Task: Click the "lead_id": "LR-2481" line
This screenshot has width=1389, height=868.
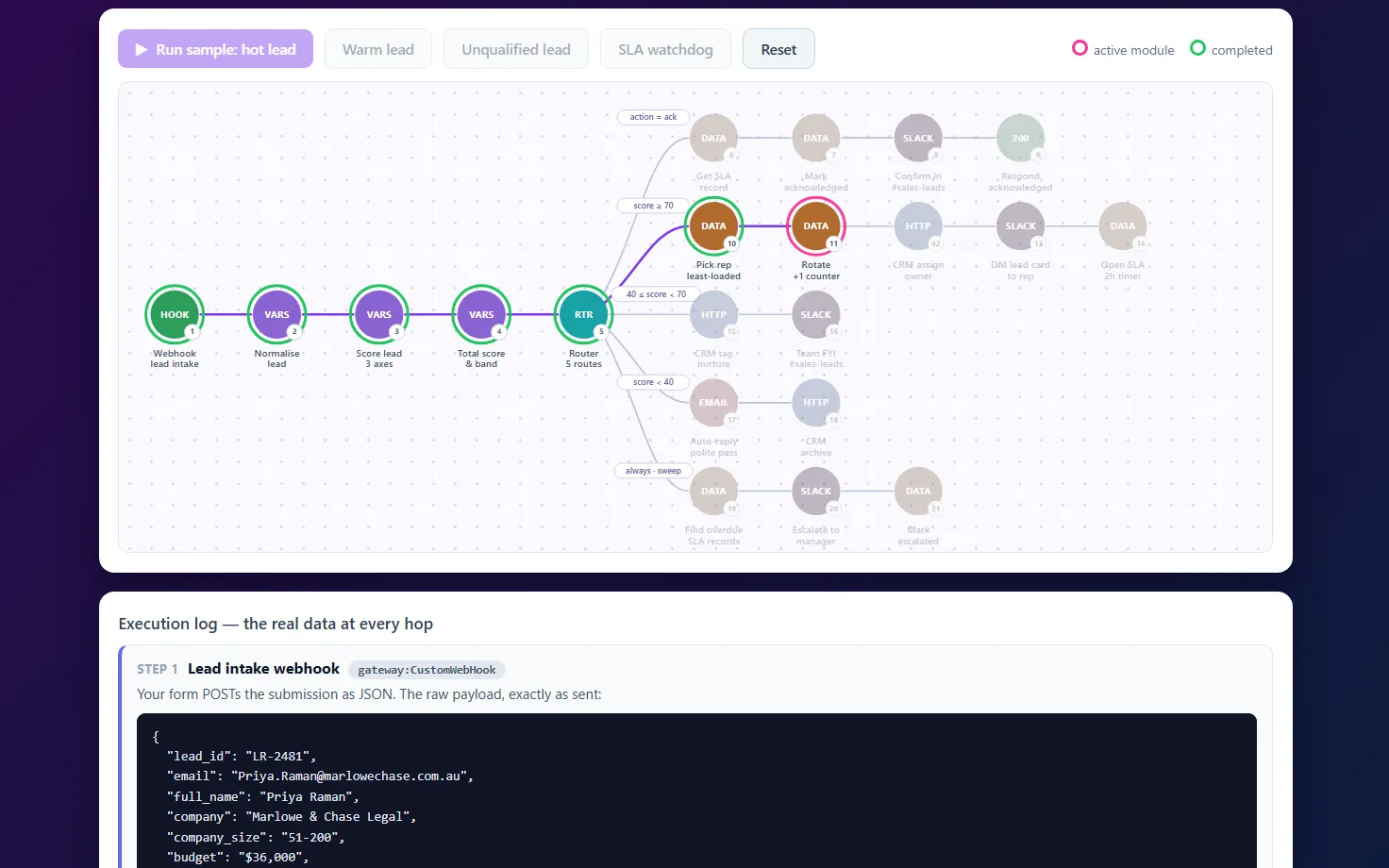Action: [x=242, y=756]
